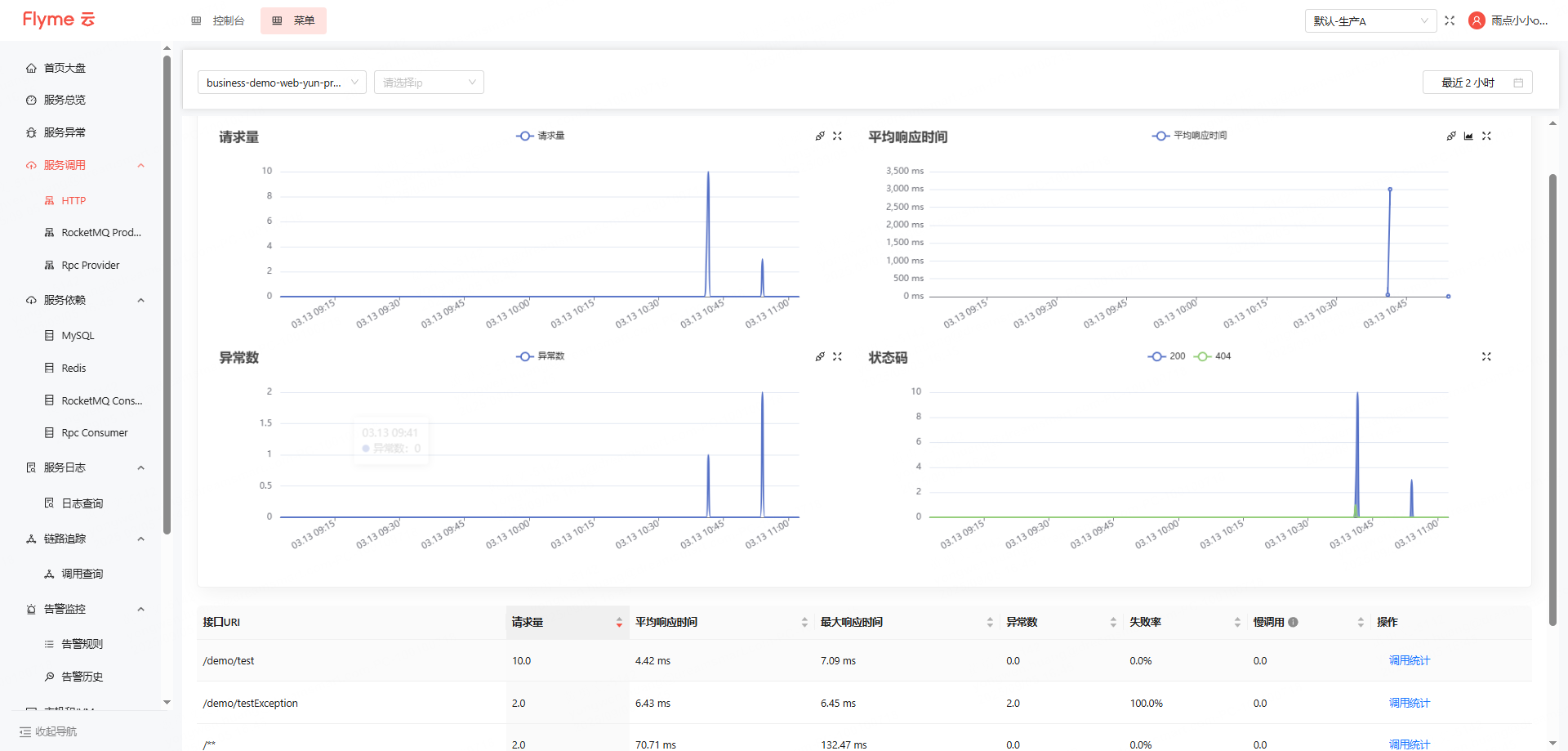Image resolution: width=1568 pixels, height=751 pixels.
Task: Open MySQL in the sidebar menu
Action: click(x=78, y=336)
